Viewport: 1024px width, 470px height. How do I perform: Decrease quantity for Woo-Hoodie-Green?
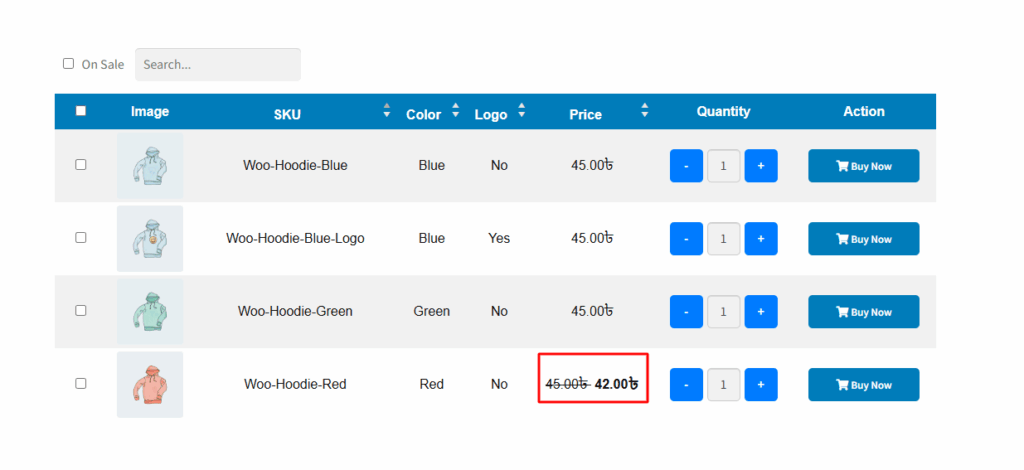coord(686,312)
